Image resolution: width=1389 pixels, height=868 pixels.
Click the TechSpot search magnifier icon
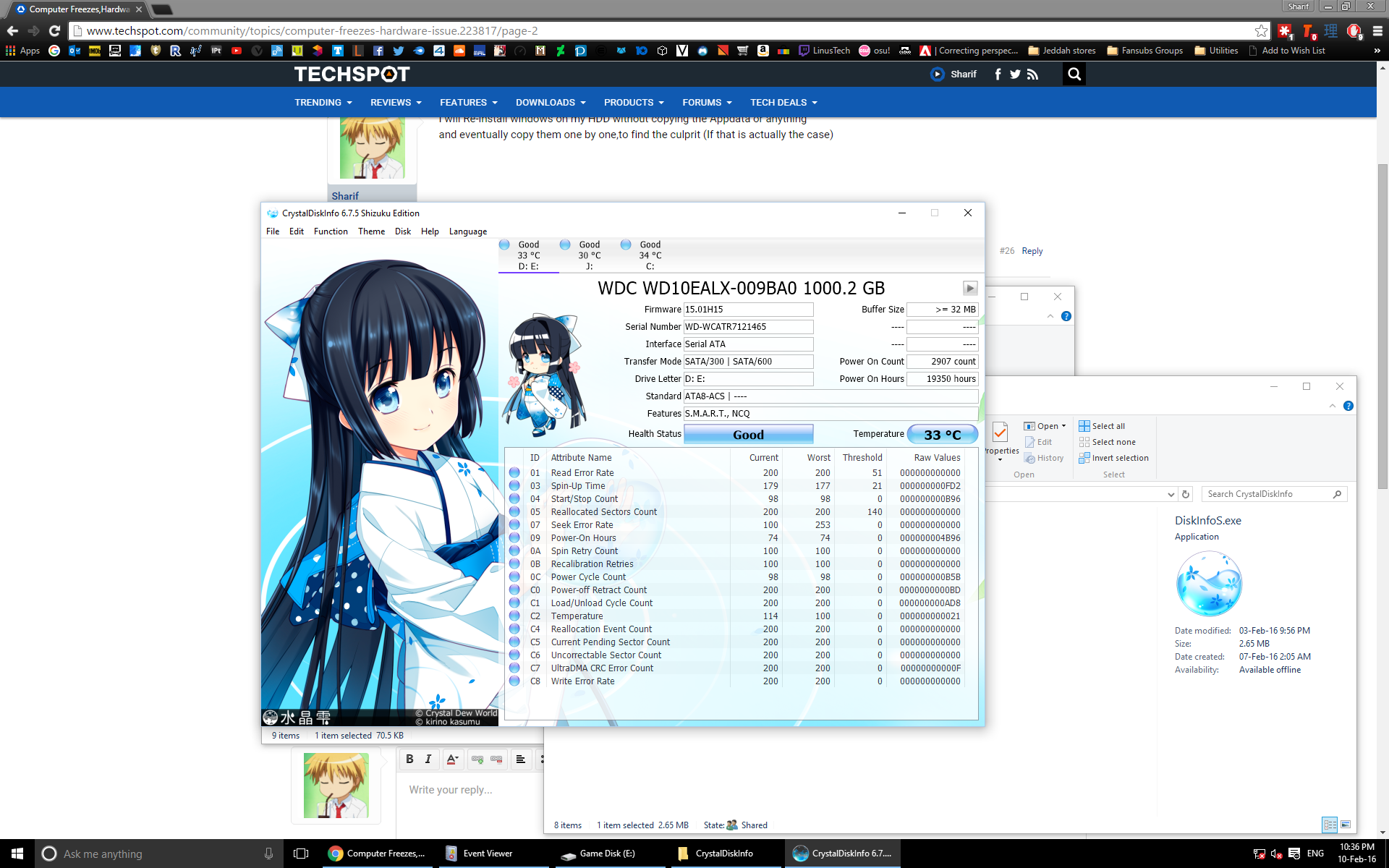coord(1074,74)
